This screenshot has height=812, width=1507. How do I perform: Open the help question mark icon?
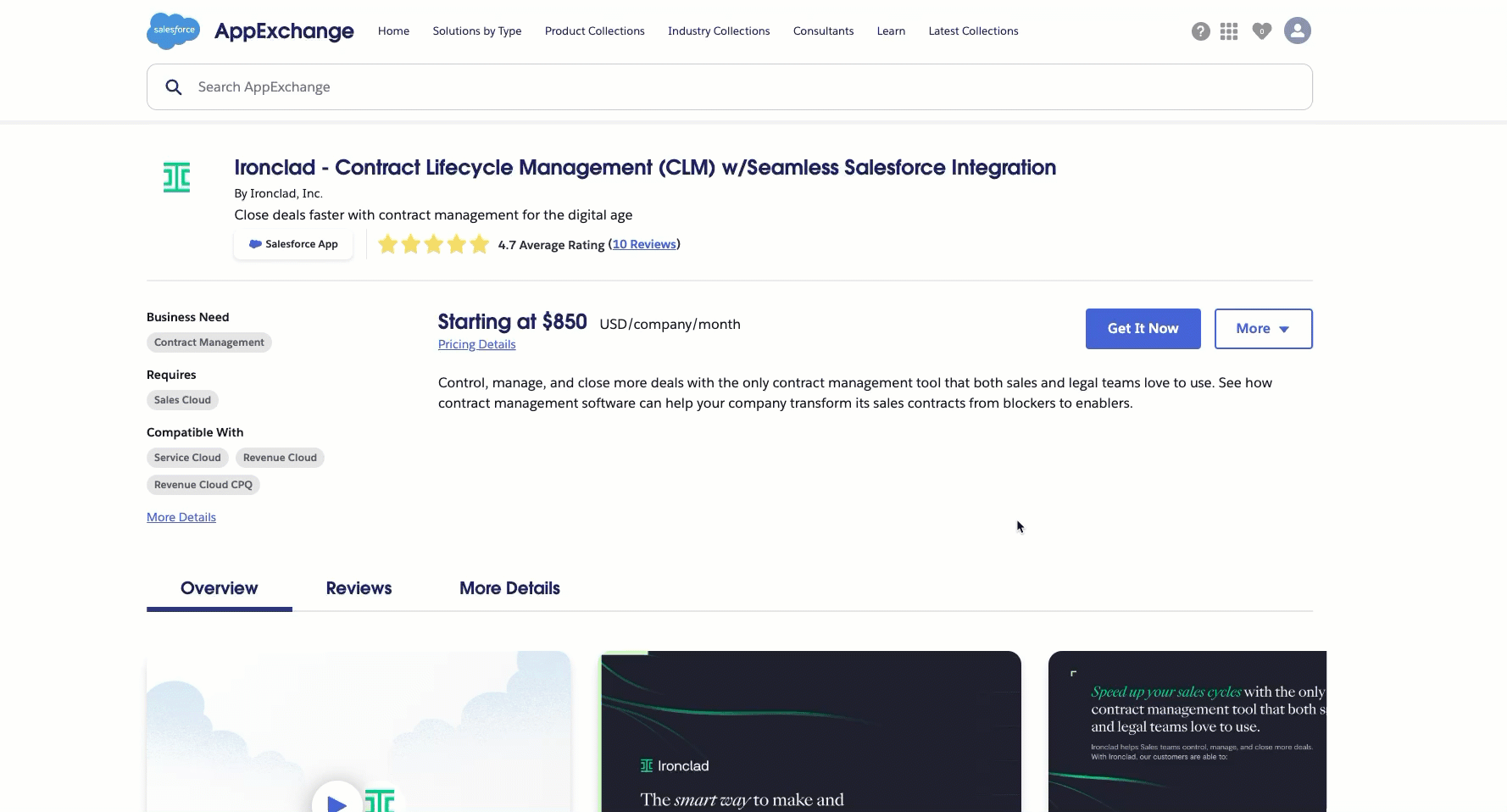pos(1200,31)
